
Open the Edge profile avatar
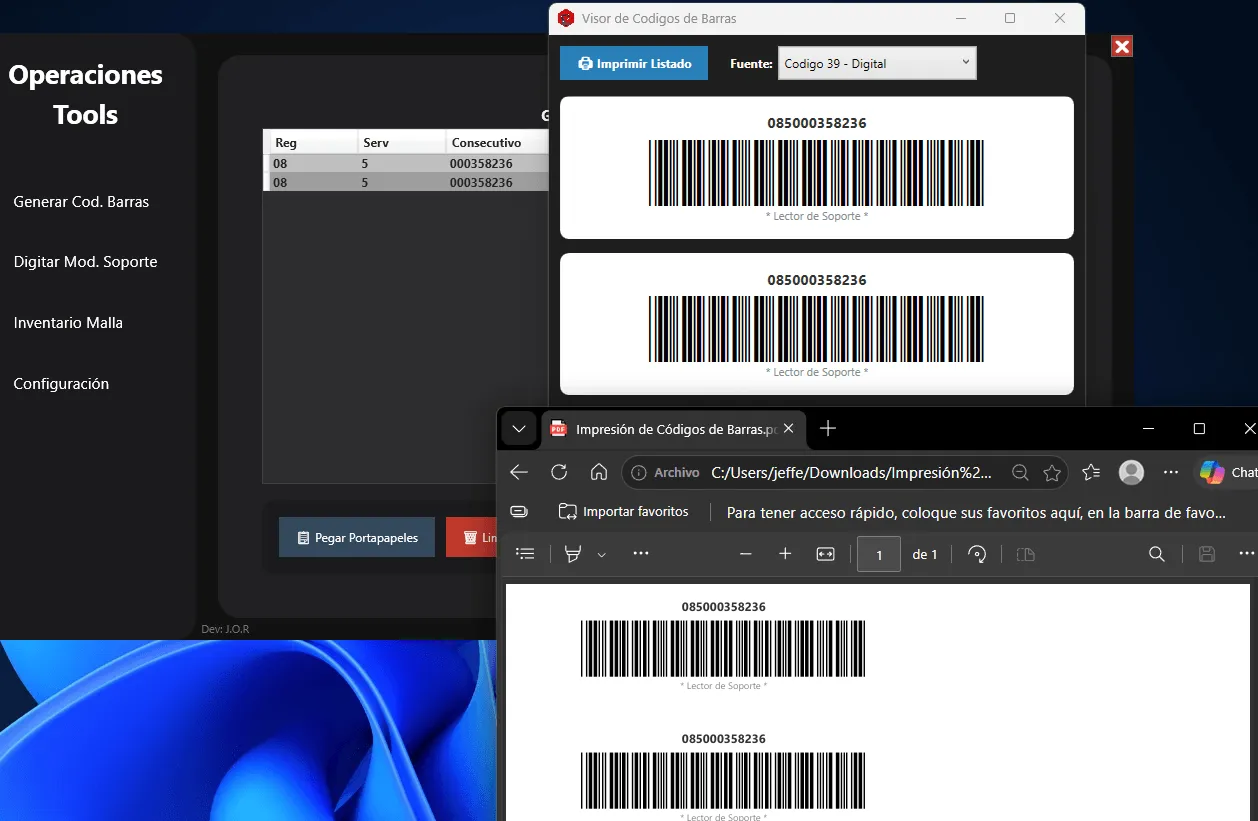(x=1131, y=472)
